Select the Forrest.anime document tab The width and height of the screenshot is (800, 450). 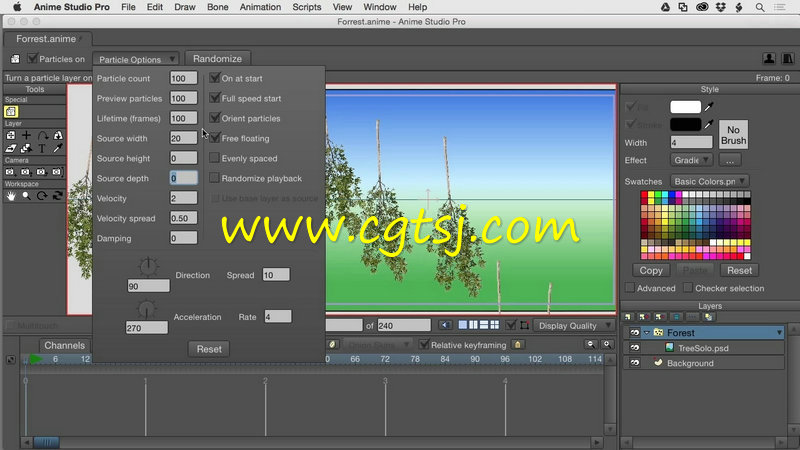46,39
